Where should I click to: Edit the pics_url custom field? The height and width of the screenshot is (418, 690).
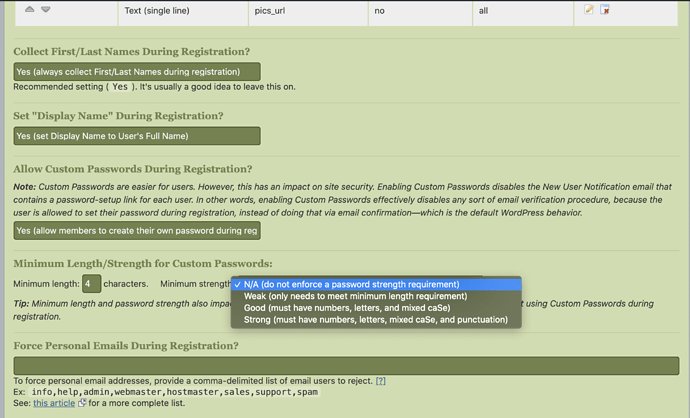point(589,9)
